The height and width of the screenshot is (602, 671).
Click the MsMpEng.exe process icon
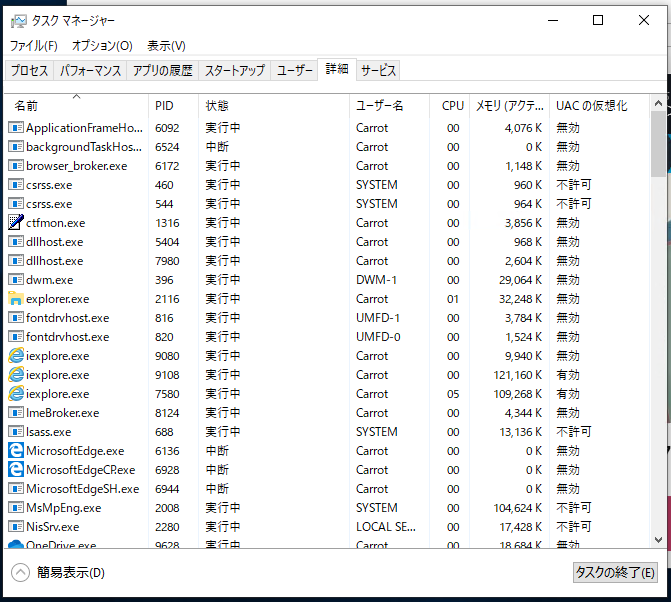coord(16,508)
